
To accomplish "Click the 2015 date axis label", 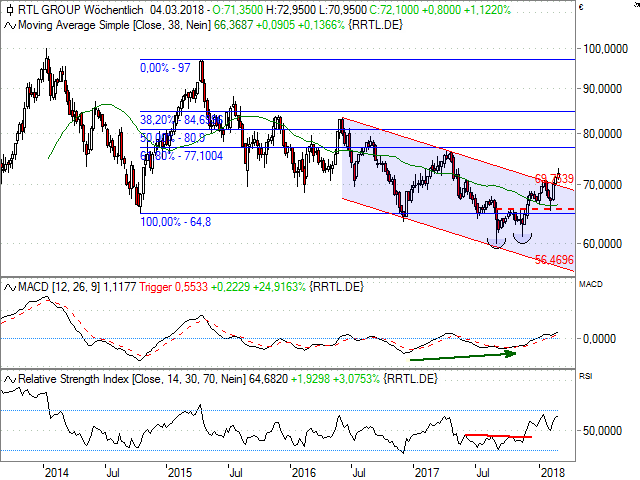I will [x=180, y=473].
